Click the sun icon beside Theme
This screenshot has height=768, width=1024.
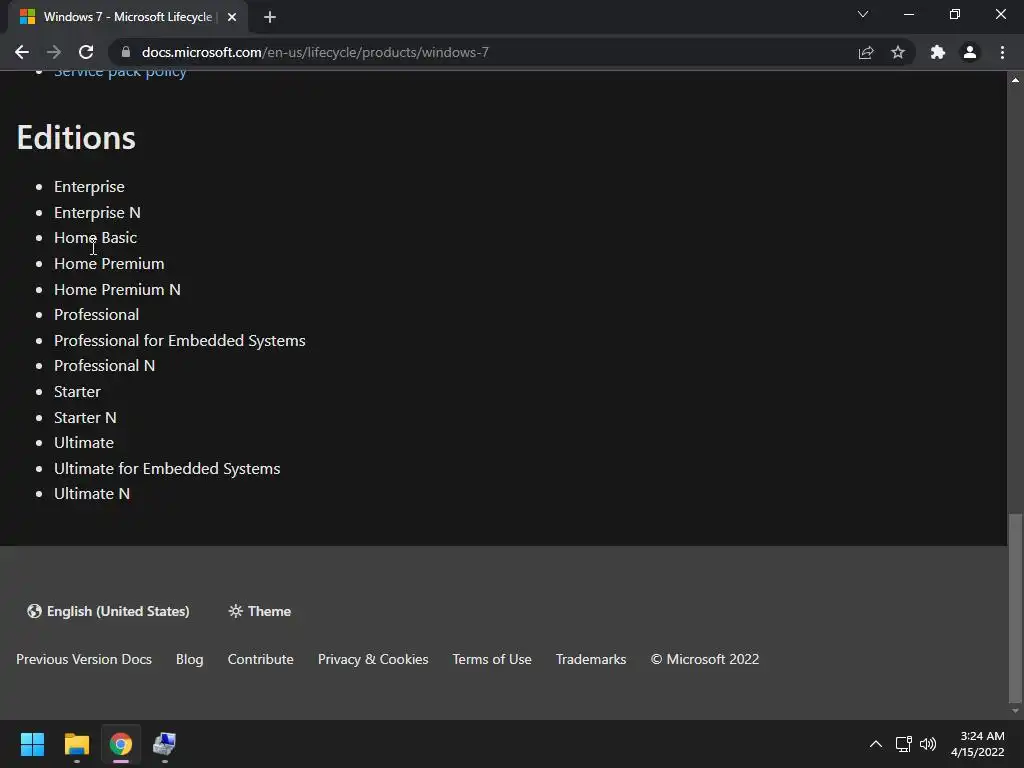click(x=235, y=611)
